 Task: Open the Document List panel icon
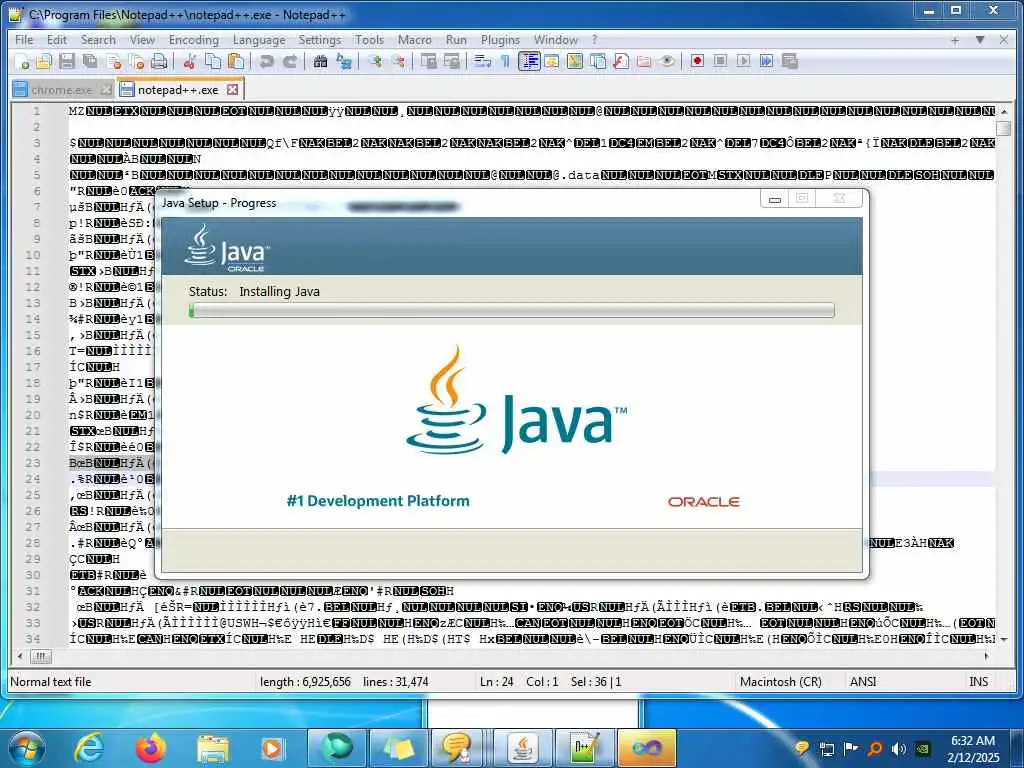[x=598, y=61]
